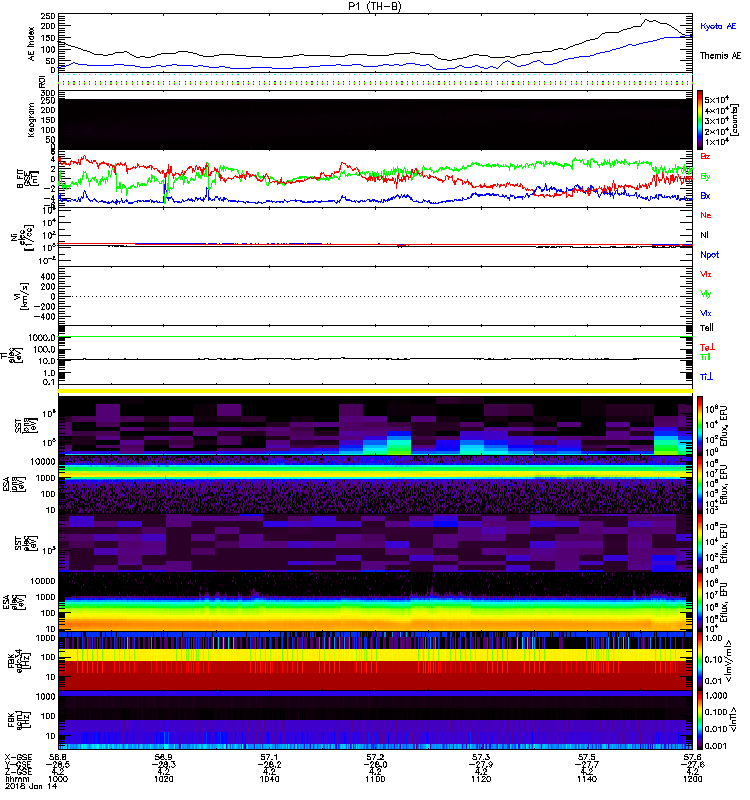
Task: Select the red Bz legend label
Action: point(707,158)
